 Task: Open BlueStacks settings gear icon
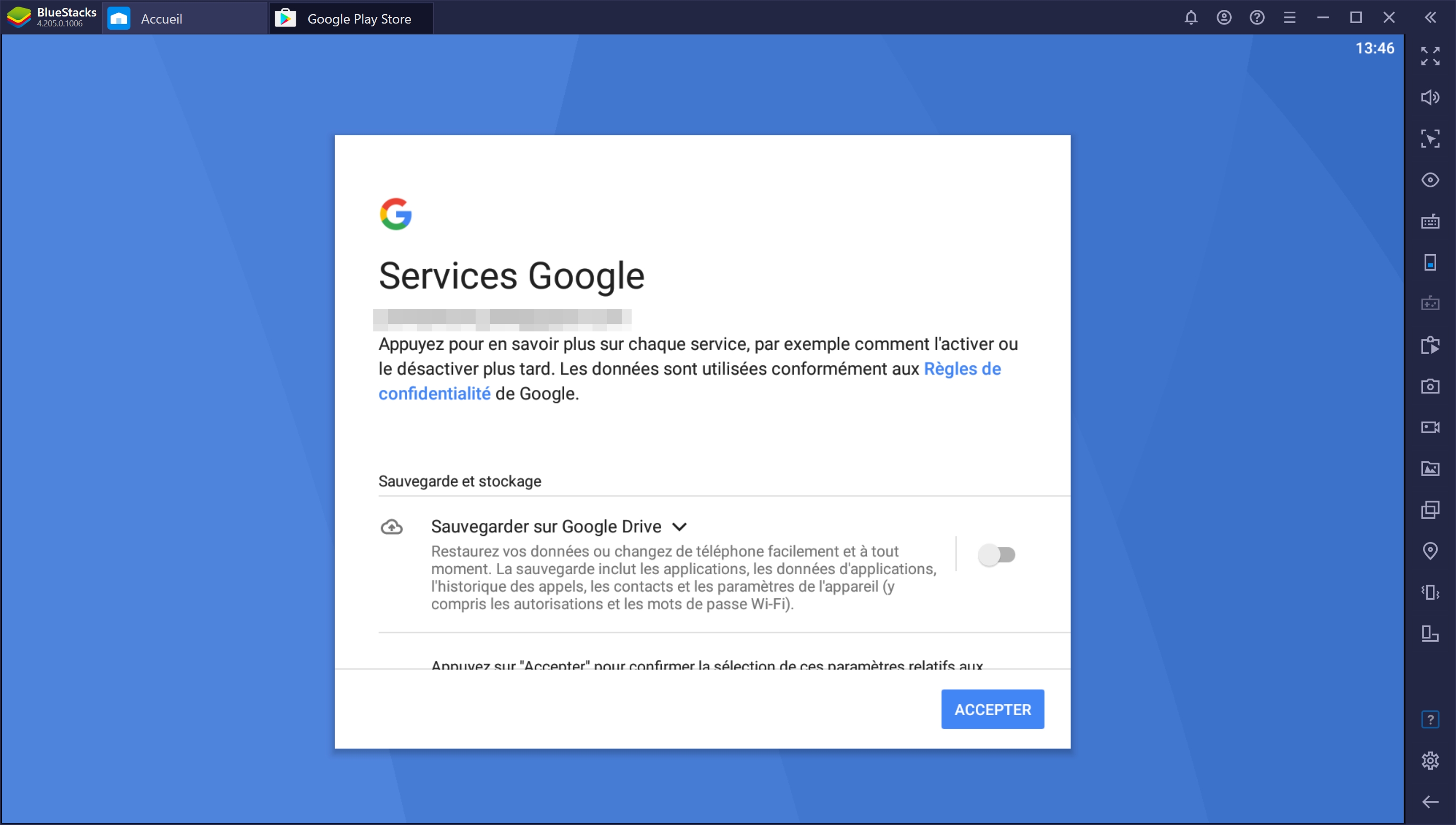point(1430,760)
